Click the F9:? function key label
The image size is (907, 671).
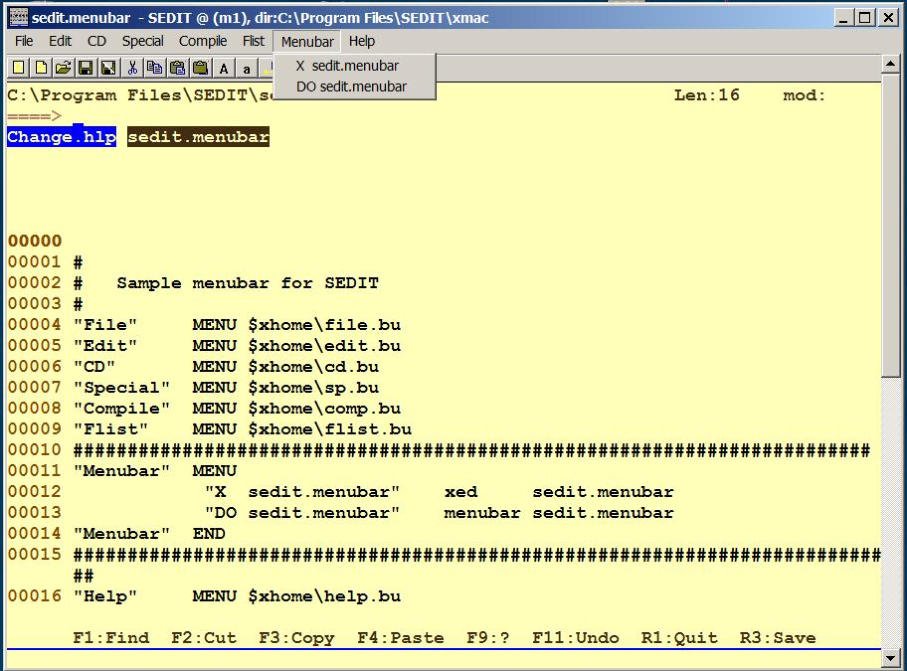pos(488,637)
